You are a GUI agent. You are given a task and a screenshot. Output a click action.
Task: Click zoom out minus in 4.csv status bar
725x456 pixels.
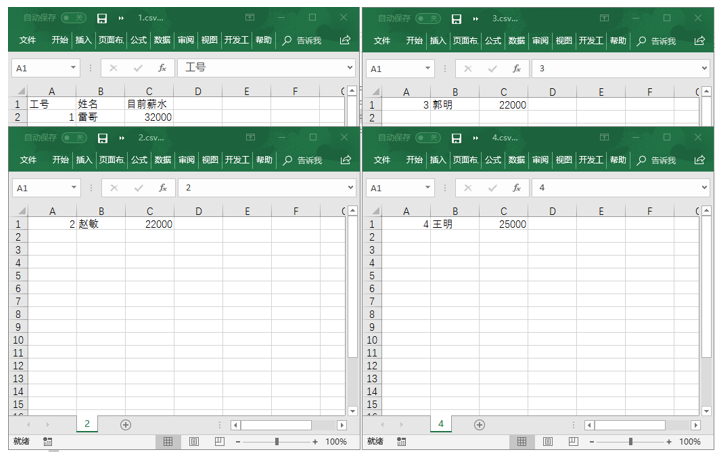pos(591,442)
